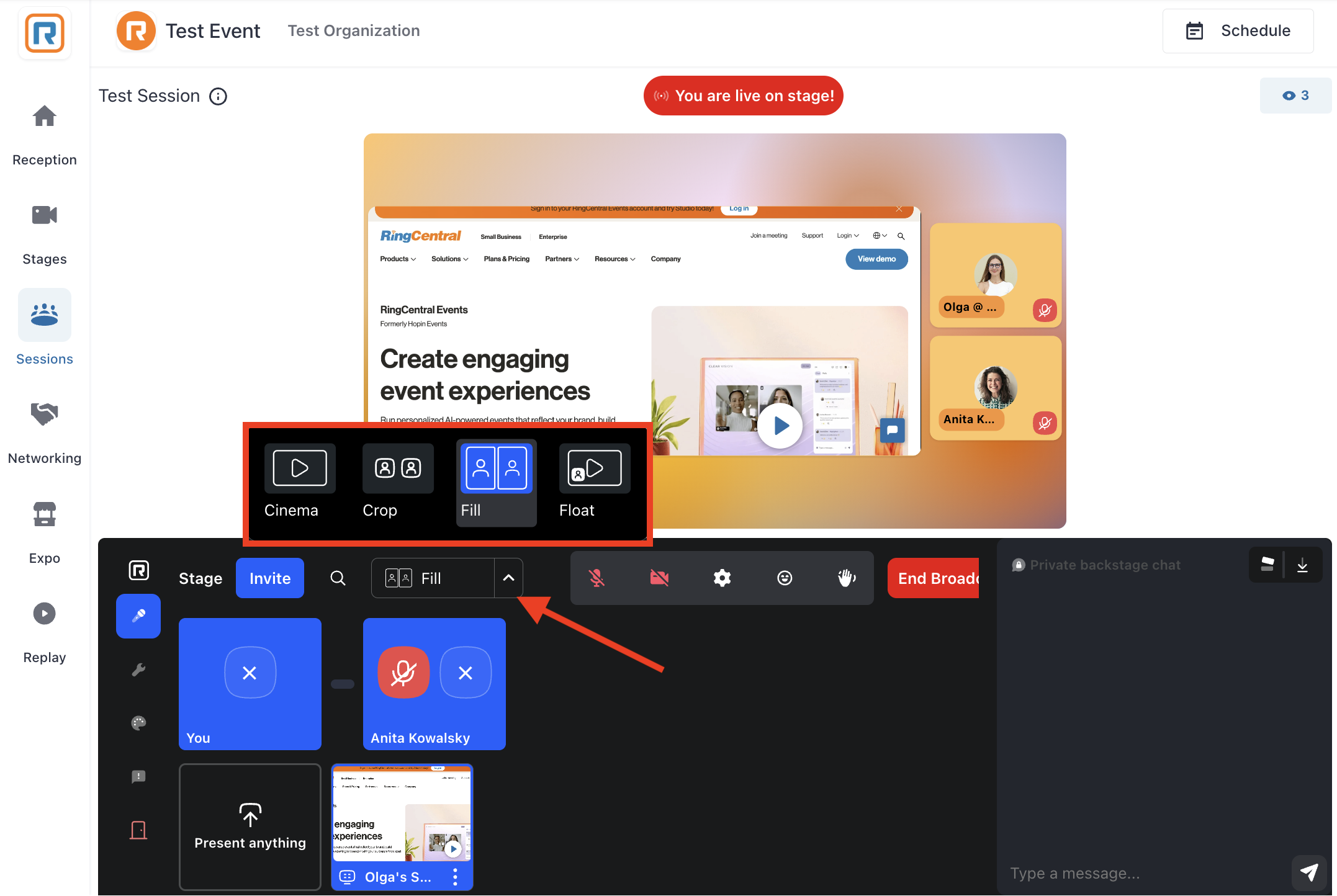Screen dimensions: 1337x896
Task: Click the Test Event title
Action: pyautogui.click(x=213, y=30)
